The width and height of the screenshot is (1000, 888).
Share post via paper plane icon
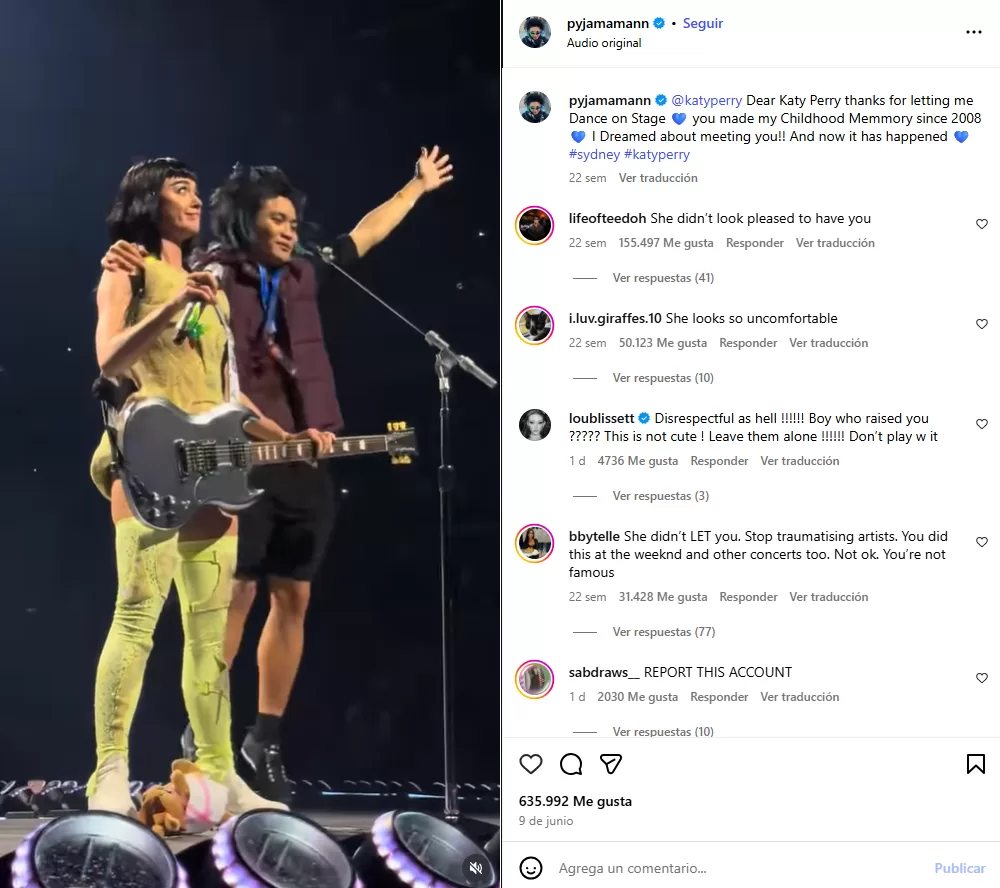click(611, 764)
